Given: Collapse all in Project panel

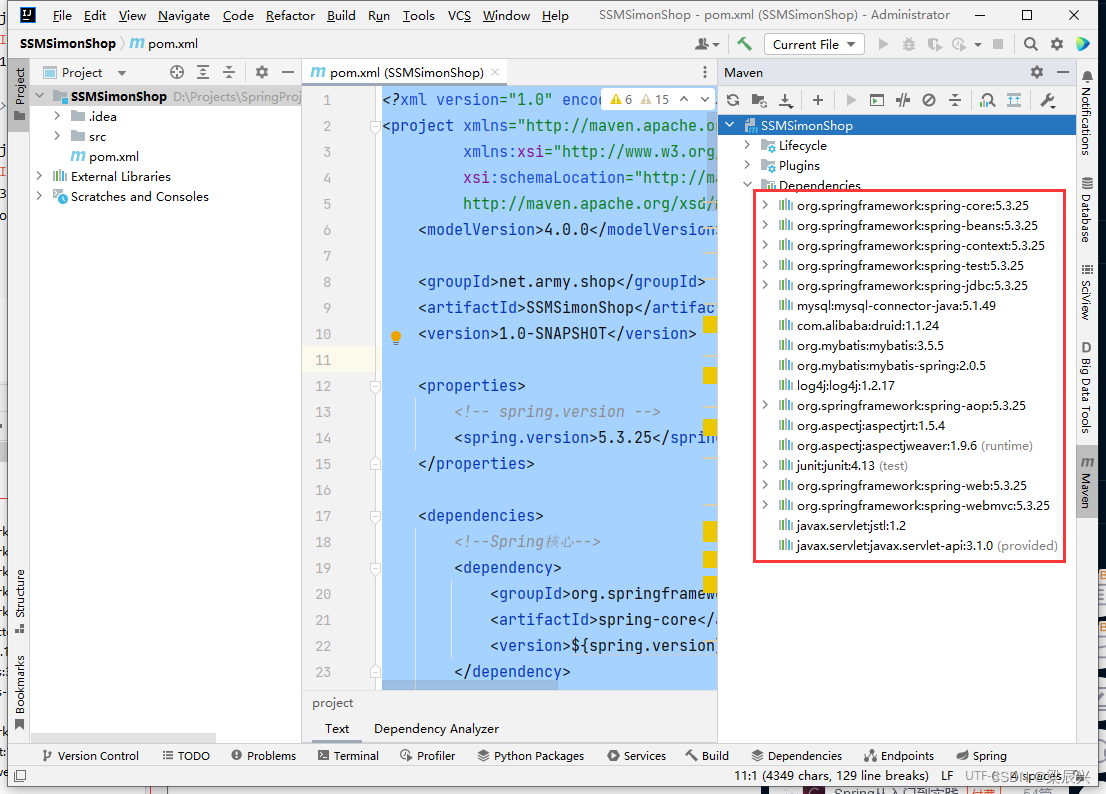Looking at the screenshot, I should [229, 72].
